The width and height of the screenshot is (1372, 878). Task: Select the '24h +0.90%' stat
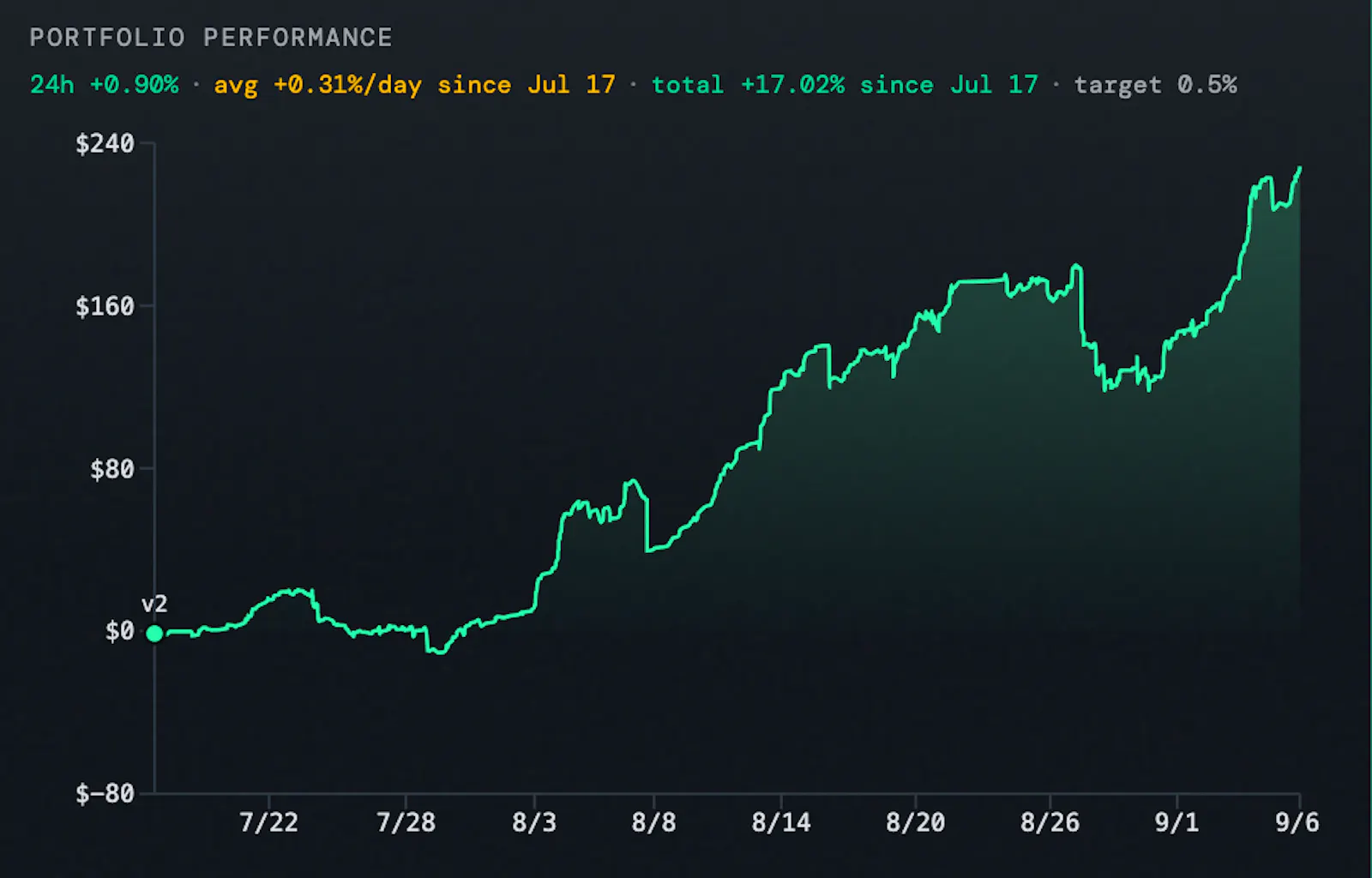coord(105,85)
